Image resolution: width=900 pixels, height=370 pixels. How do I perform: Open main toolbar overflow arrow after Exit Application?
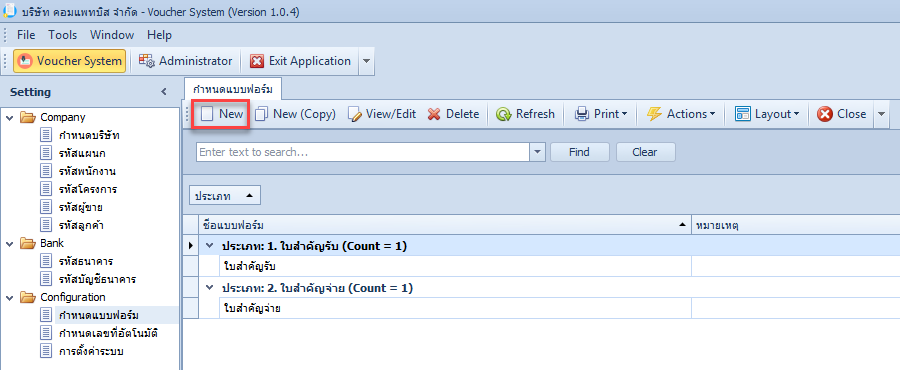click(x=366, y=61)
